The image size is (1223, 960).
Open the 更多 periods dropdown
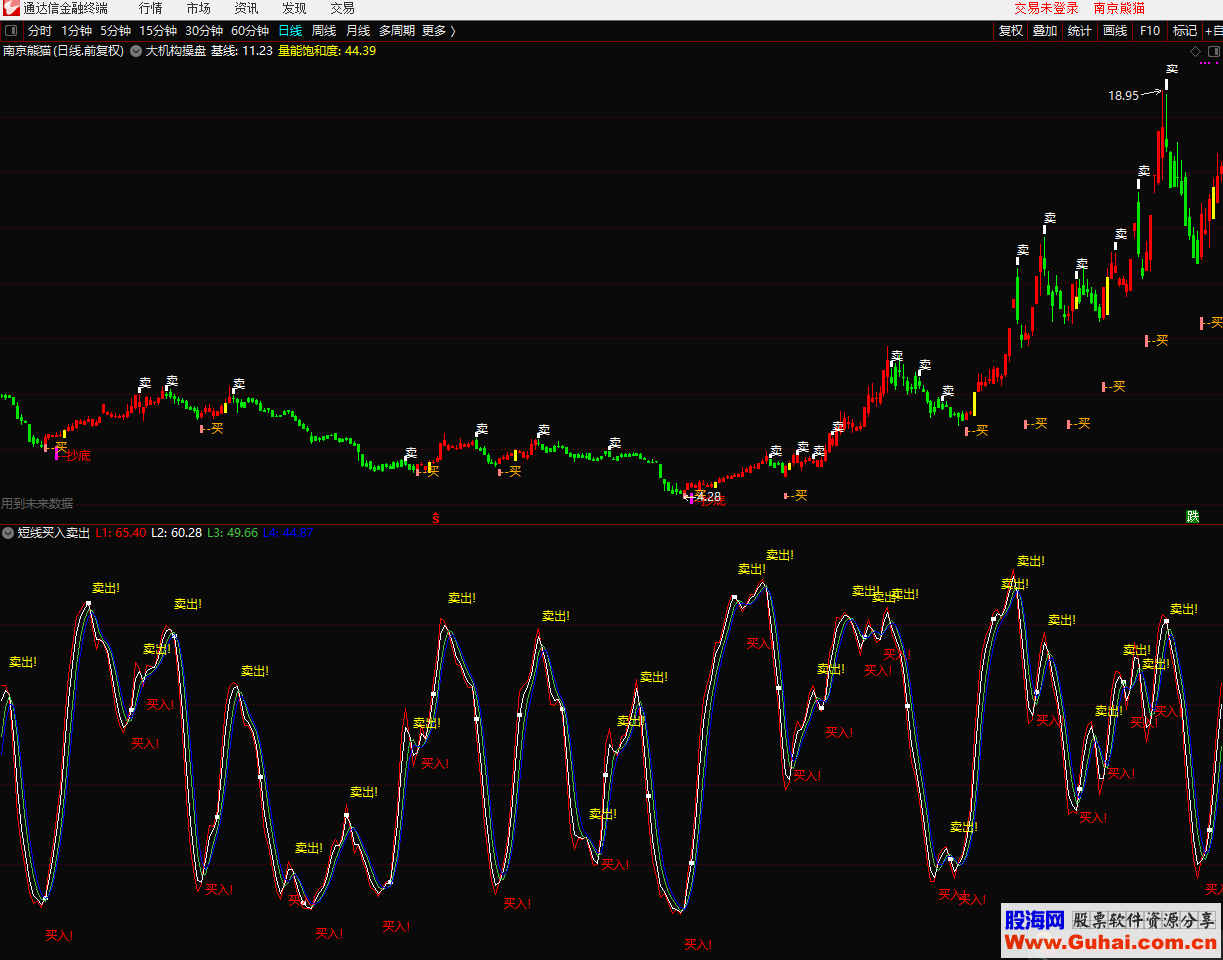pyautogui.click(x=438, y=31)
